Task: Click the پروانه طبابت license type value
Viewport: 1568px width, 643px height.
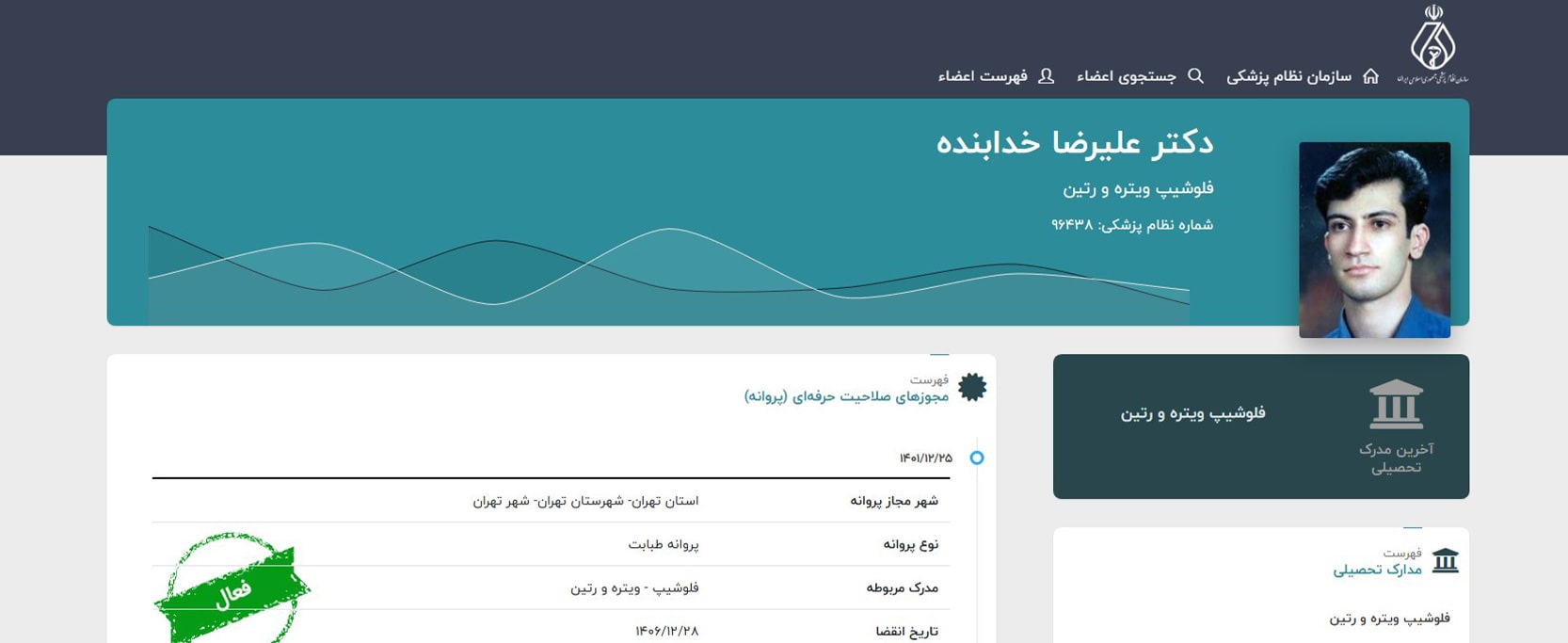Action: point(664,544)
